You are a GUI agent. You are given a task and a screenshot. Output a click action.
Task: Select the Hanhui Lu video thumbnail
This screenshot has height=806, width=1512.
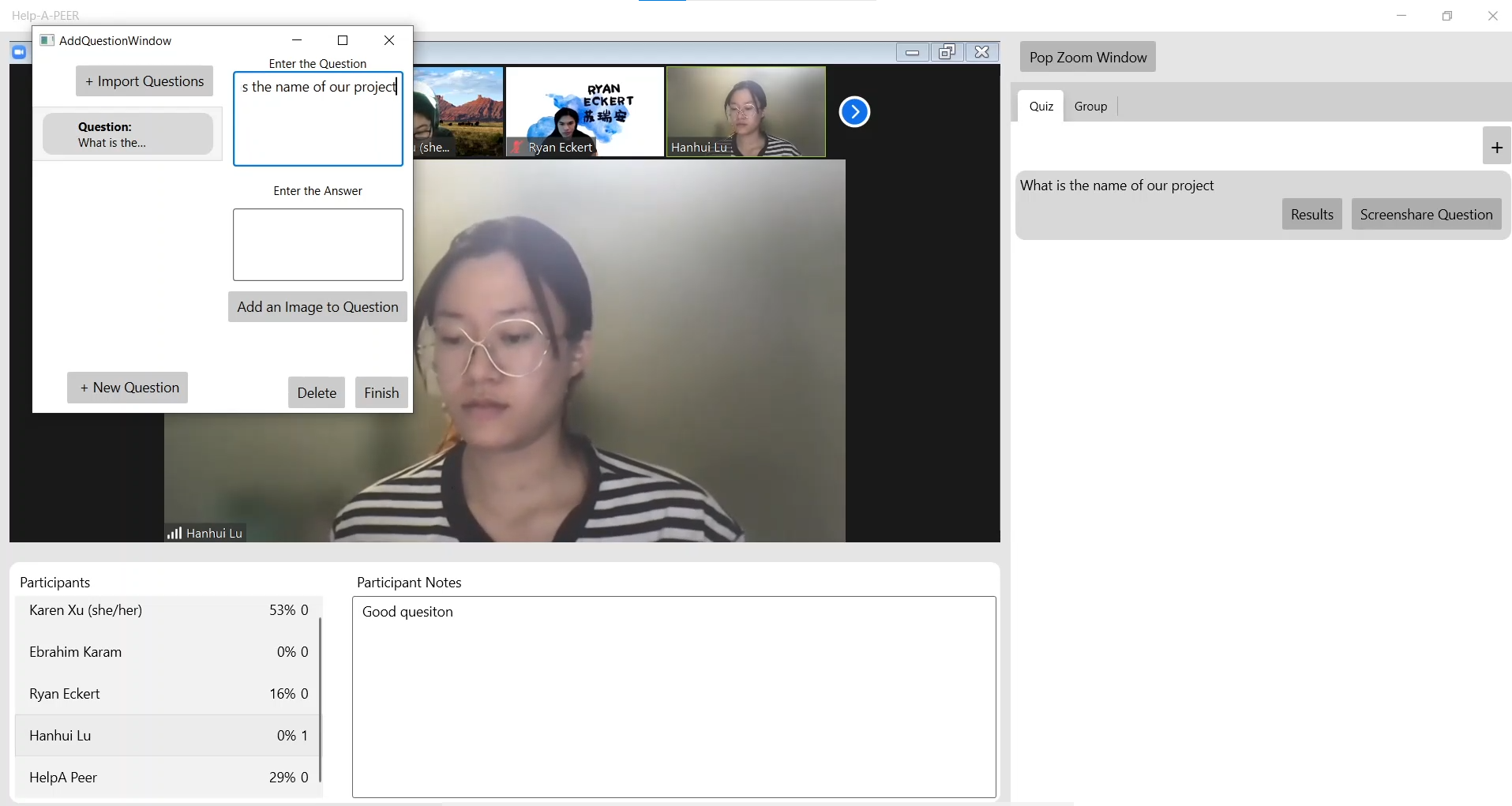pyautogui.click(x=746, y=111)
